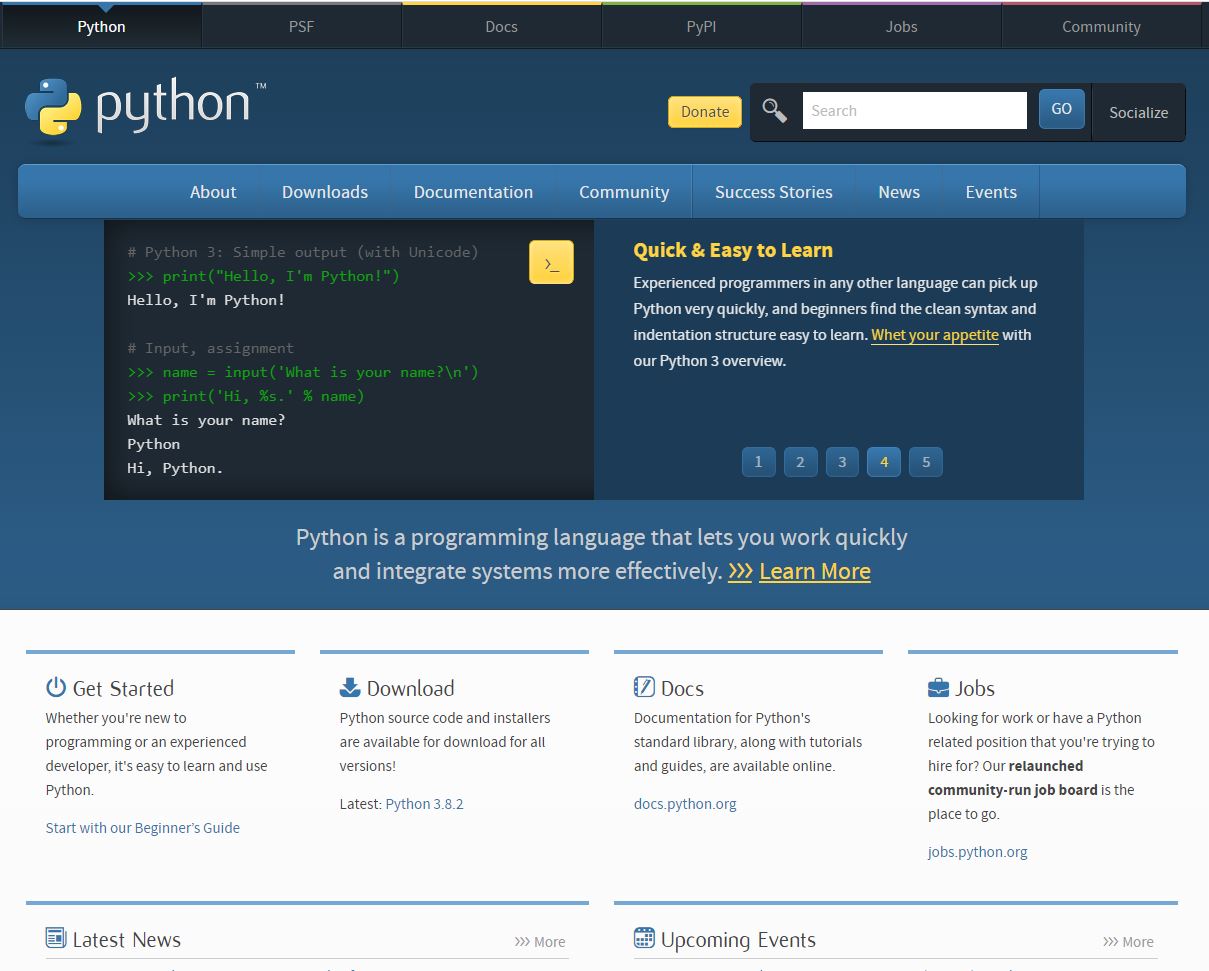Screen dimensions: 1209x971
Task: Click the Learn More link
Action: [815, 571]
